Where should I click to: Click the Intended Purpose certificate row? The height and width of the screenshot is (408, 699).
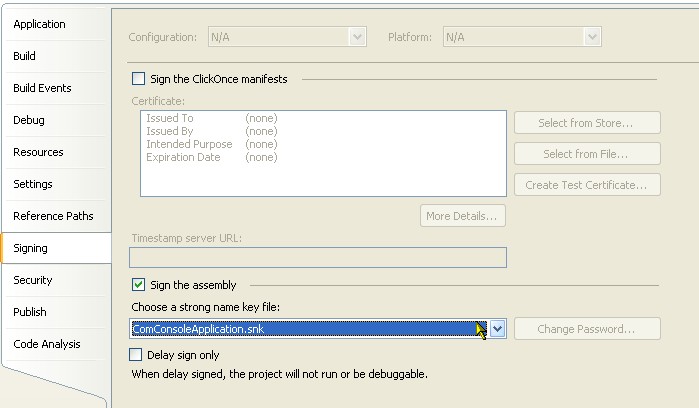click(x=212, y=144)
